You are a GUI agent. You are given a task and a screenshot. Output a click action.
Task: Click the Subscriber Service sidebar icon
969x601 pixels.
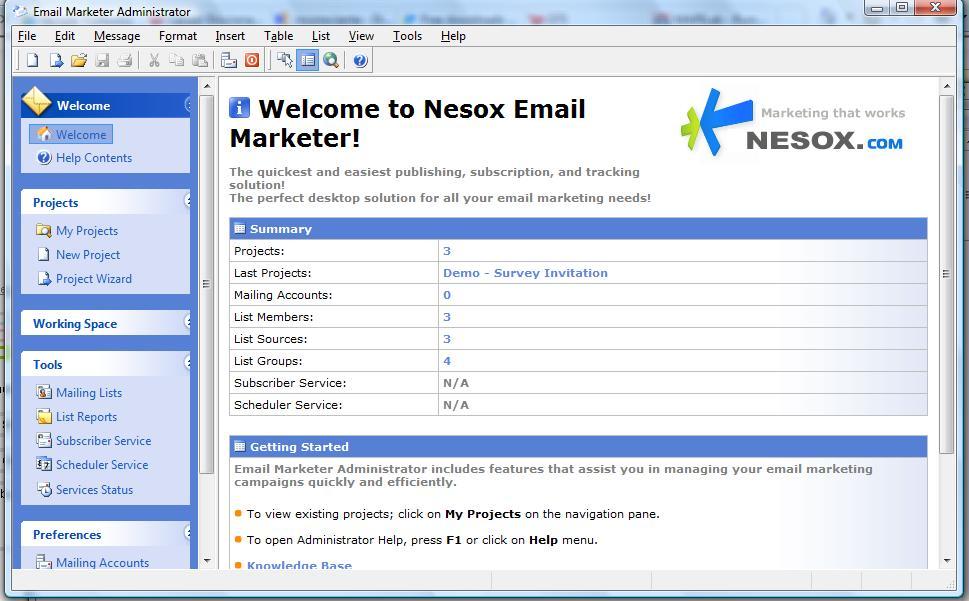44,440
